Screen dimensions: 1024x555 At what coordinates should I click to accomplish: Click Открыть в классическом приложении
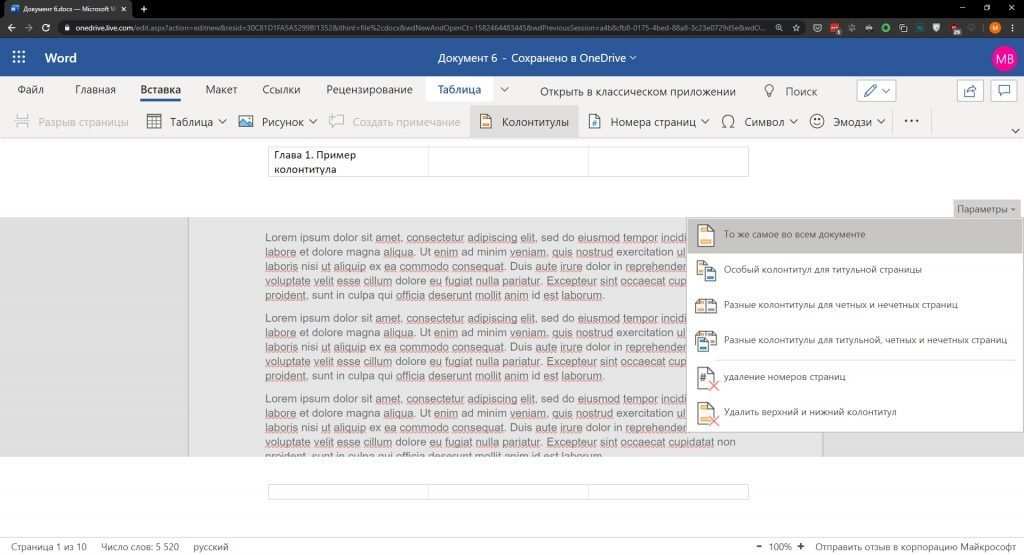pos(637,91)
